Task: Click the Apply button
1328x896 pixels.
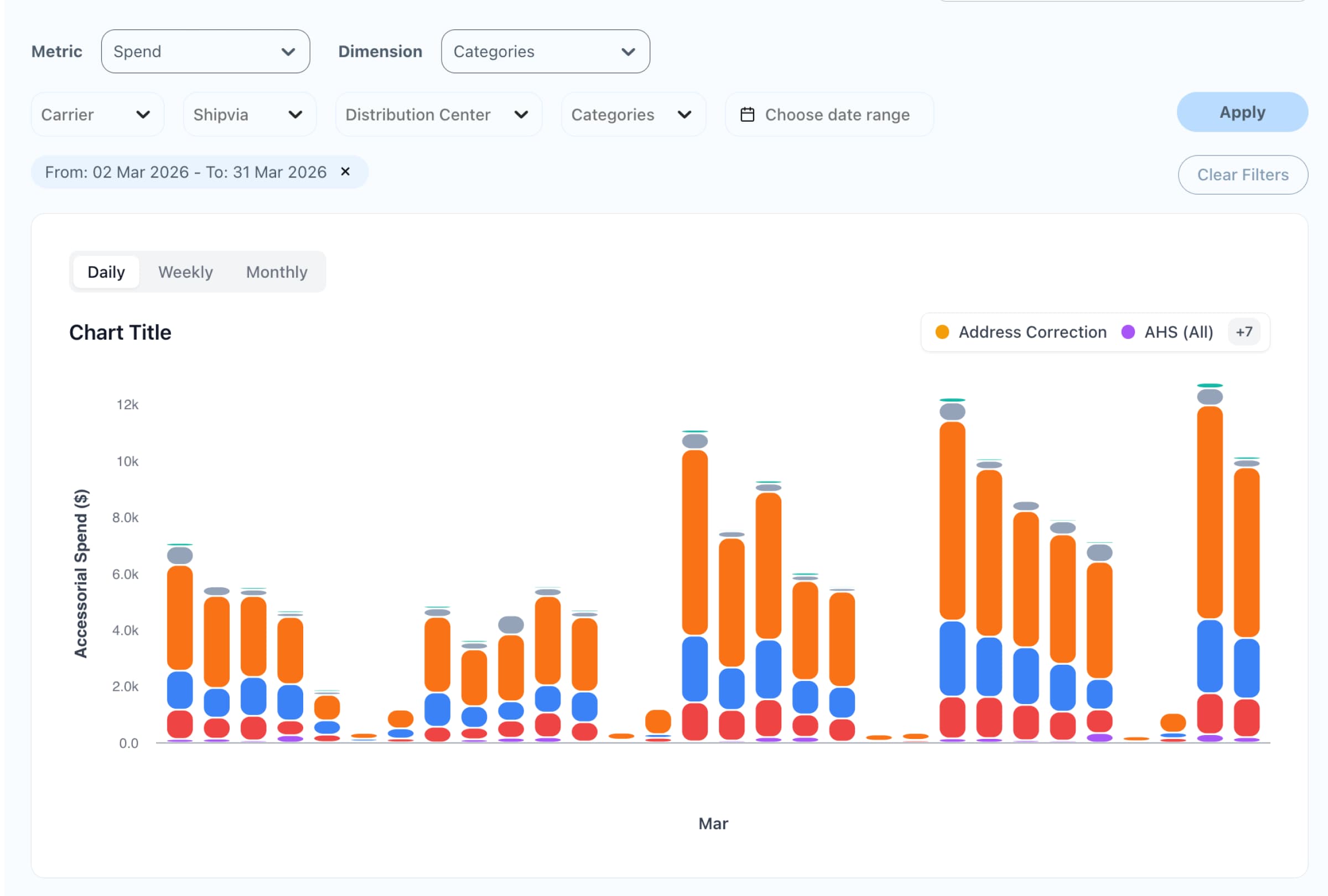Action: coord(1242,112)
